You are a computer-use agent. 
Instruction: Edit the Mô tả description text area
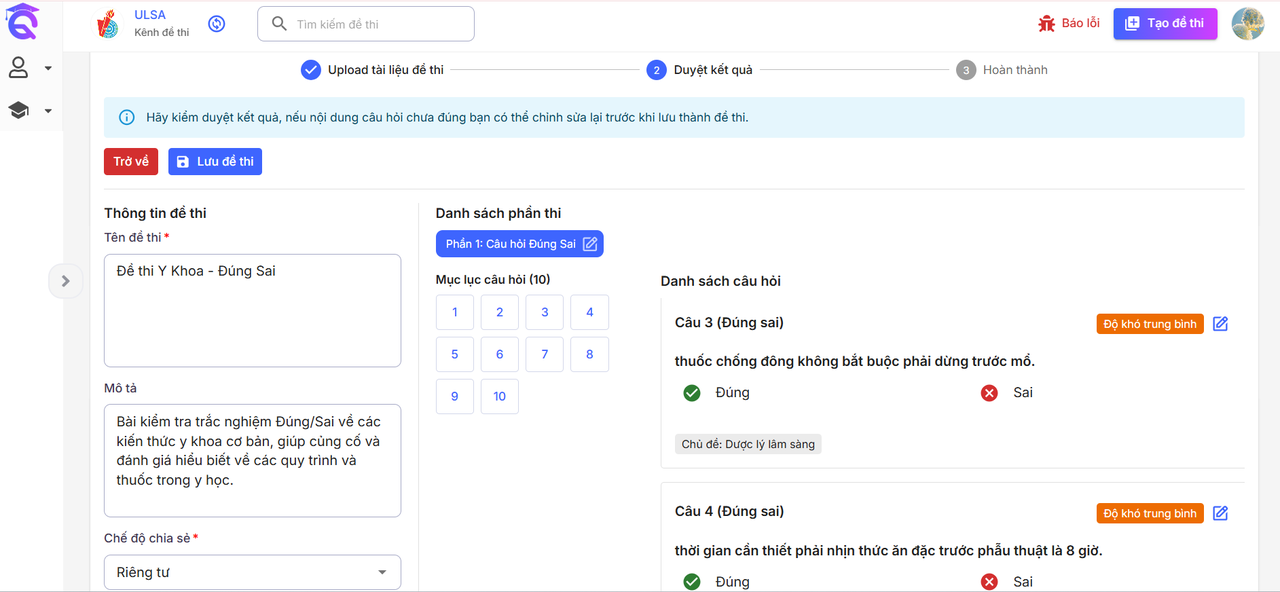click(252, 460)
